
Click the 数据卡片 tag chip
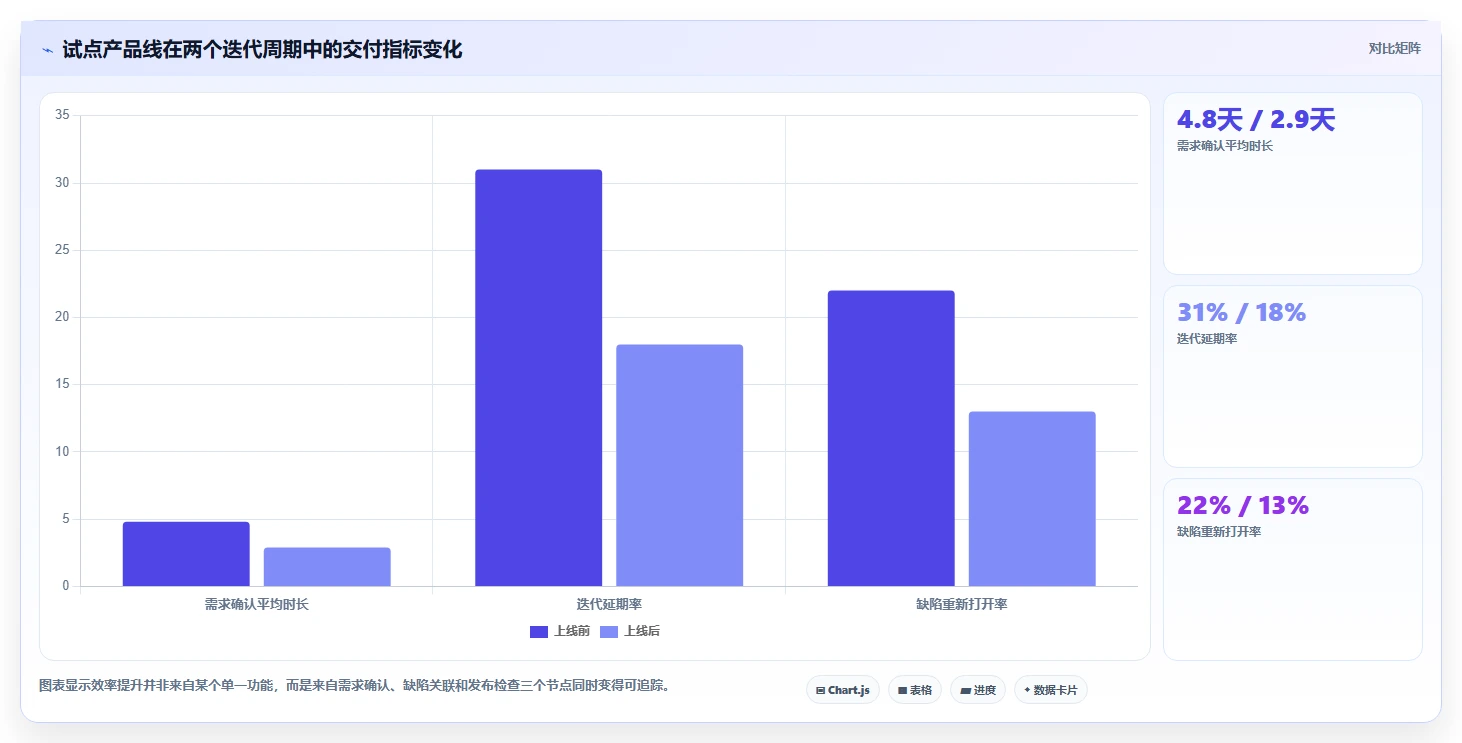[x=1051, y=690]
